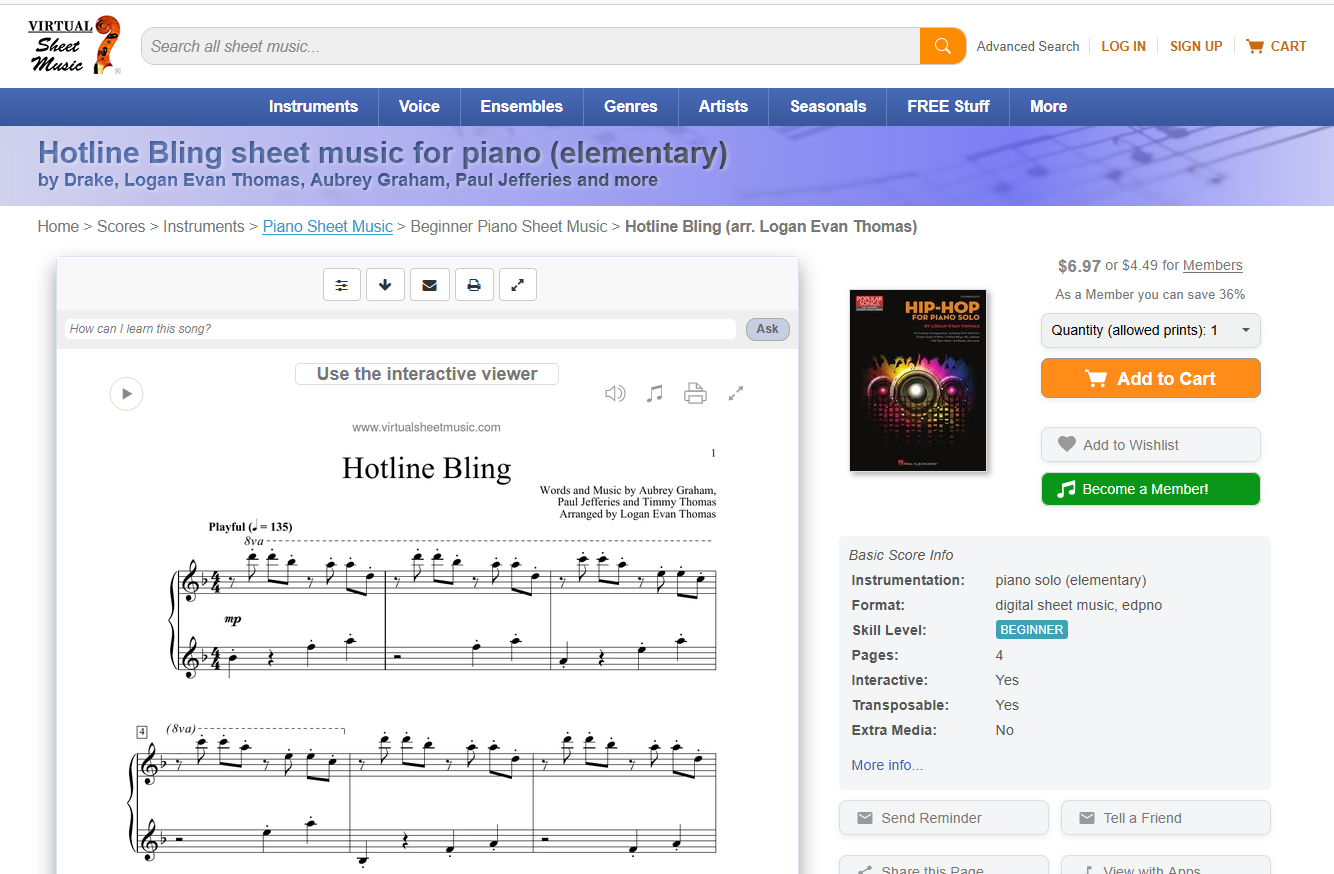
Task: Click the Hip-Hop for Piano Solo cover
Action: click(918, 380)
